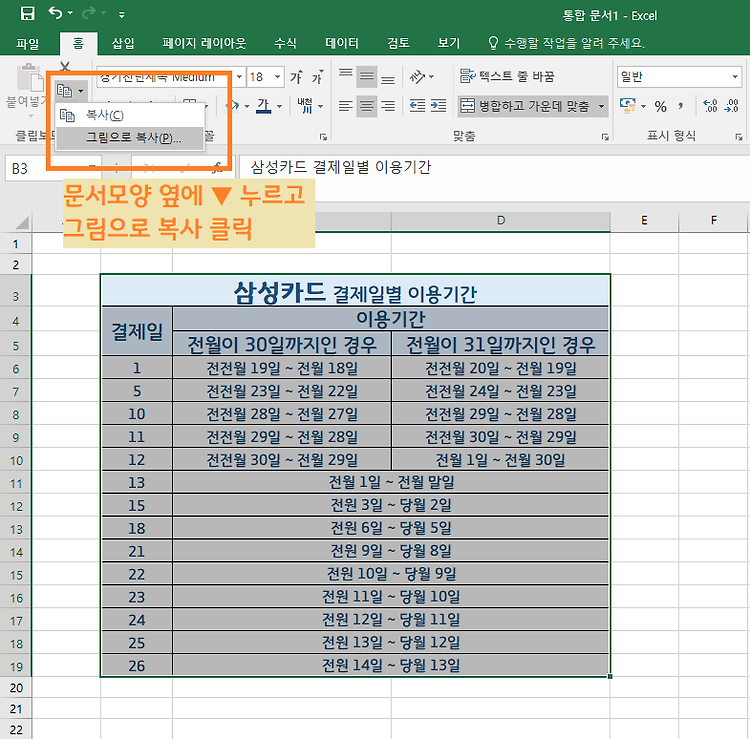
Task: Select column E header
Action: 644,221
